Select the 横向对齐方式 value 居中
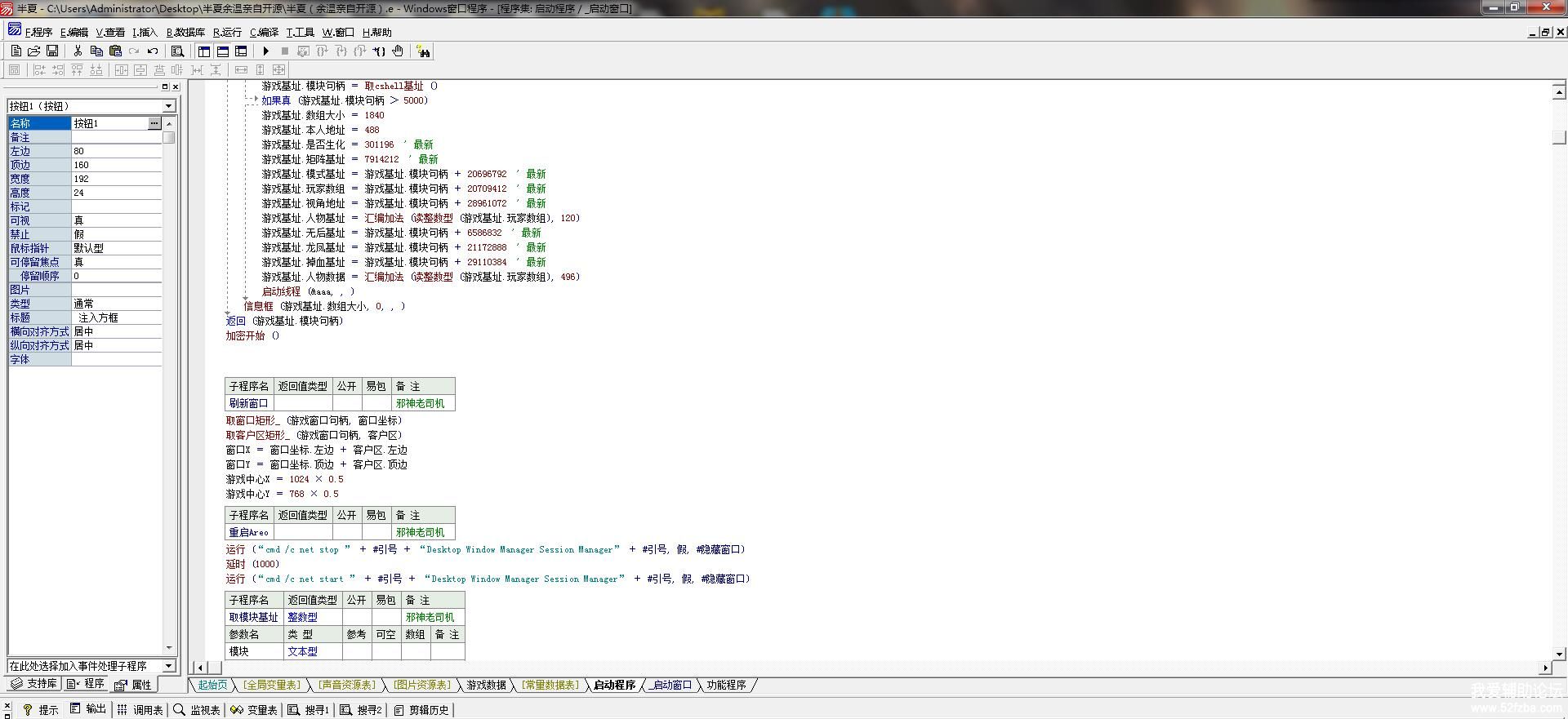Viewport: 1568px width, 719px height. coord(117,331)
